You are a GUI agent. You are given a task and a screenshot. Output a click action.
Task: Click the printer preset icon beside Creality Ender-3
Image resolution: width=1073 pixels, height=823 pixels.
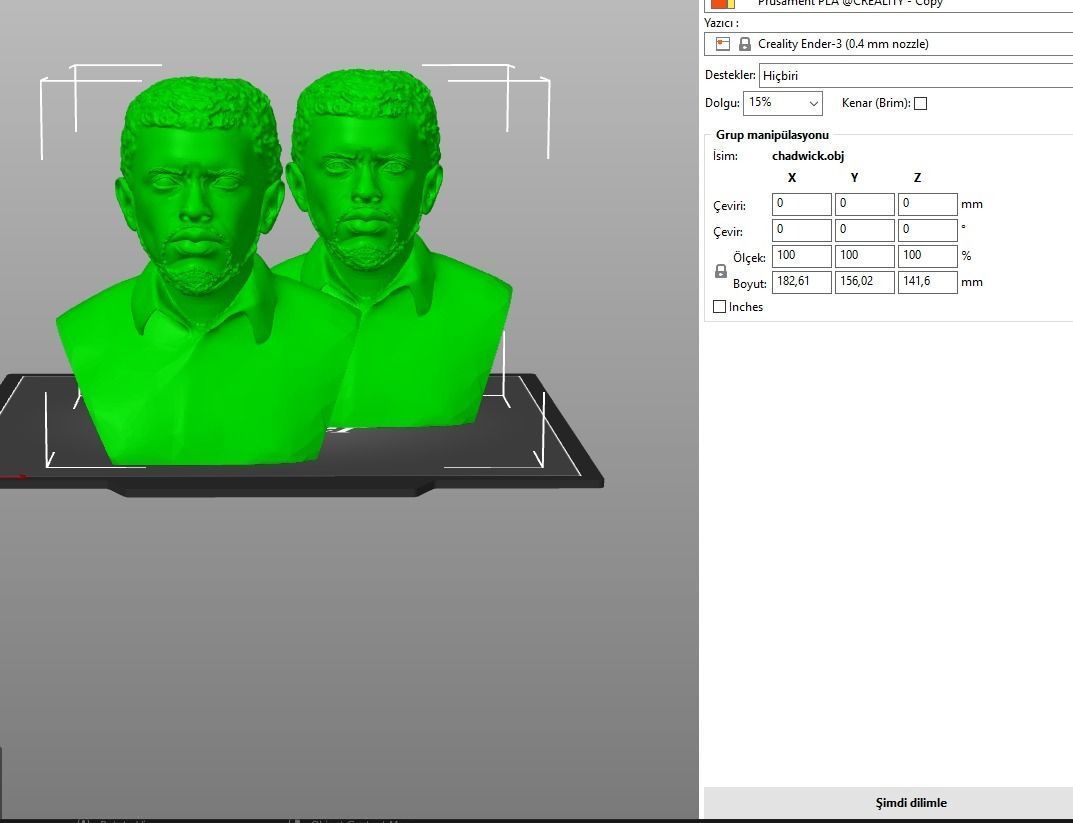click(x=723, y=44)
